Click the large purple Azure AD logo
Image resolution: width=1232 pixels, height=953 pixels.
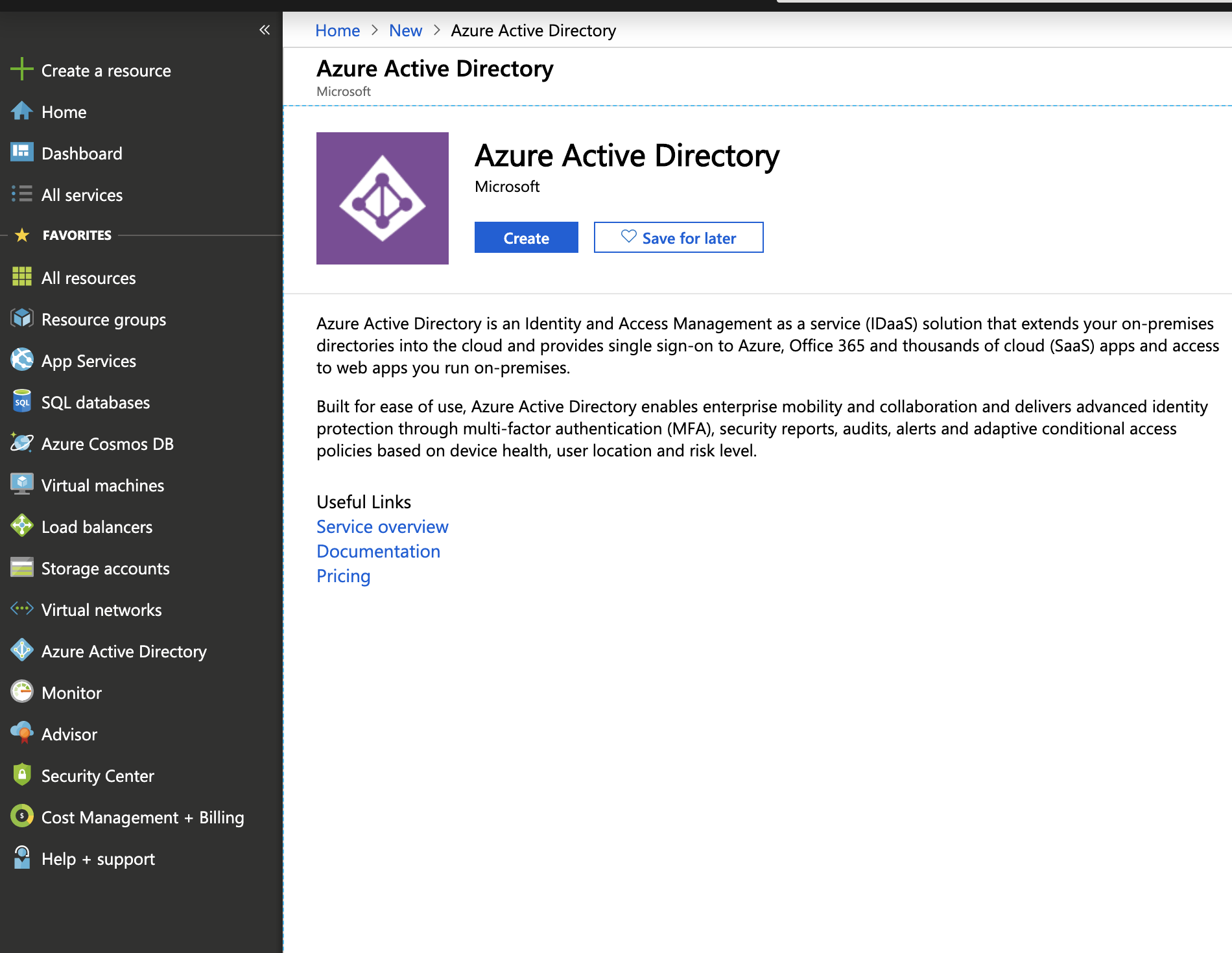(383, 198)
